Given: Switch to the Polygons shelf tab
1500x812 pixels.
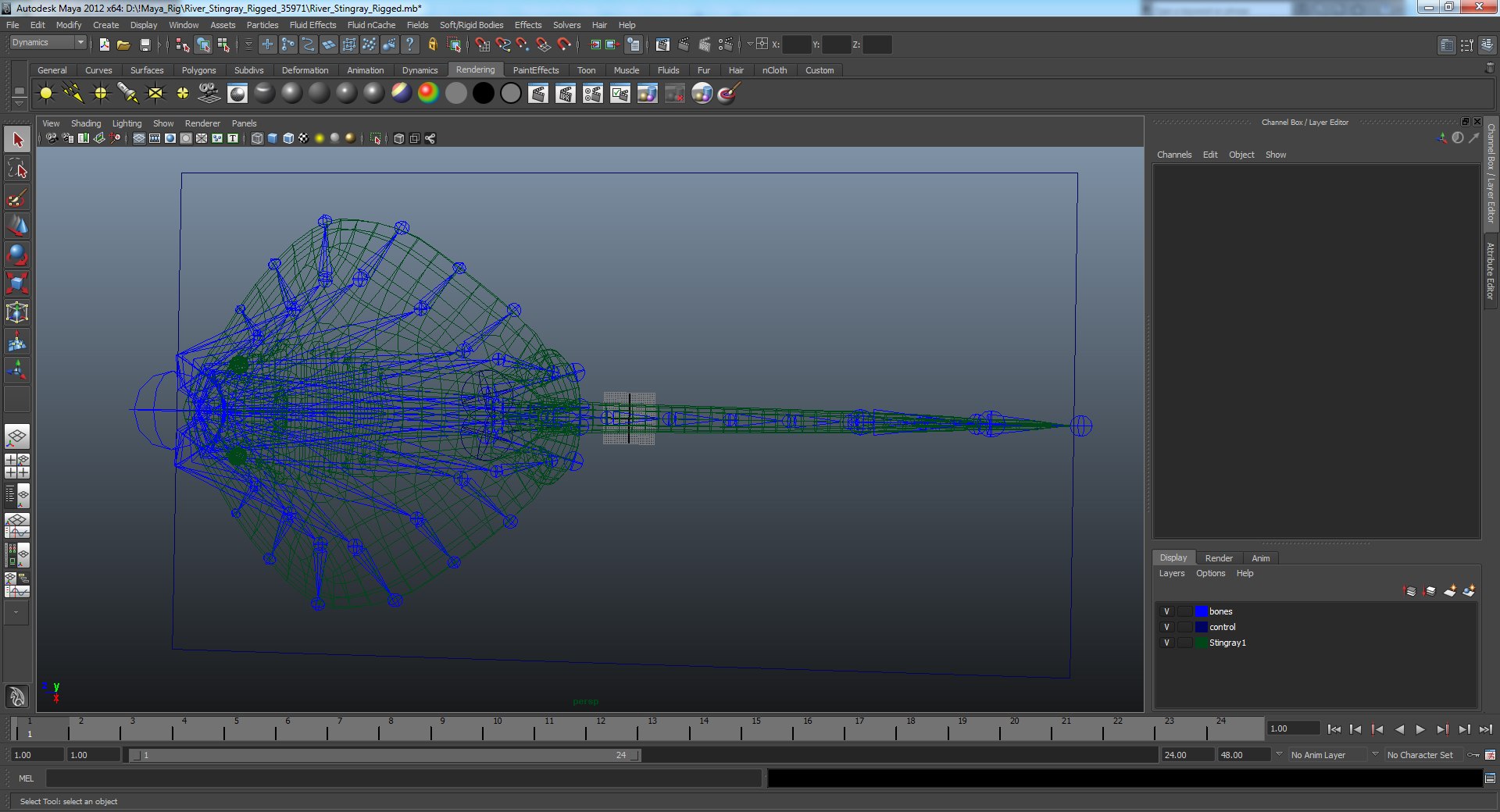Looking at the screenshot, I should click(198, 70).
